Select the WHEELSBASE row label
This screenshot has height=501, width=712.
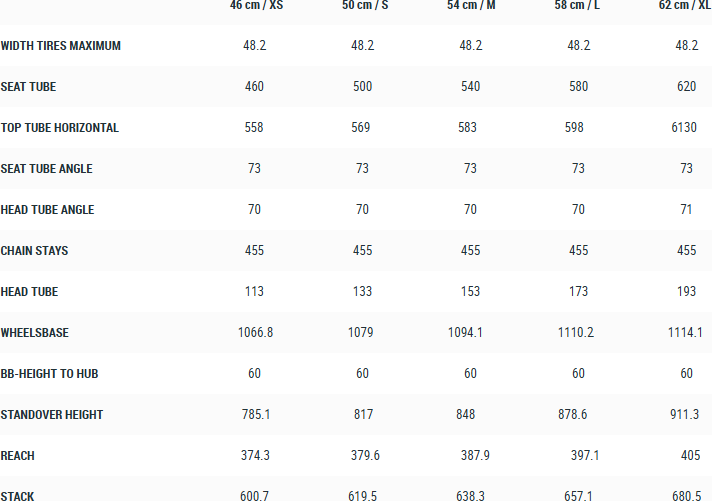(35, 333)
